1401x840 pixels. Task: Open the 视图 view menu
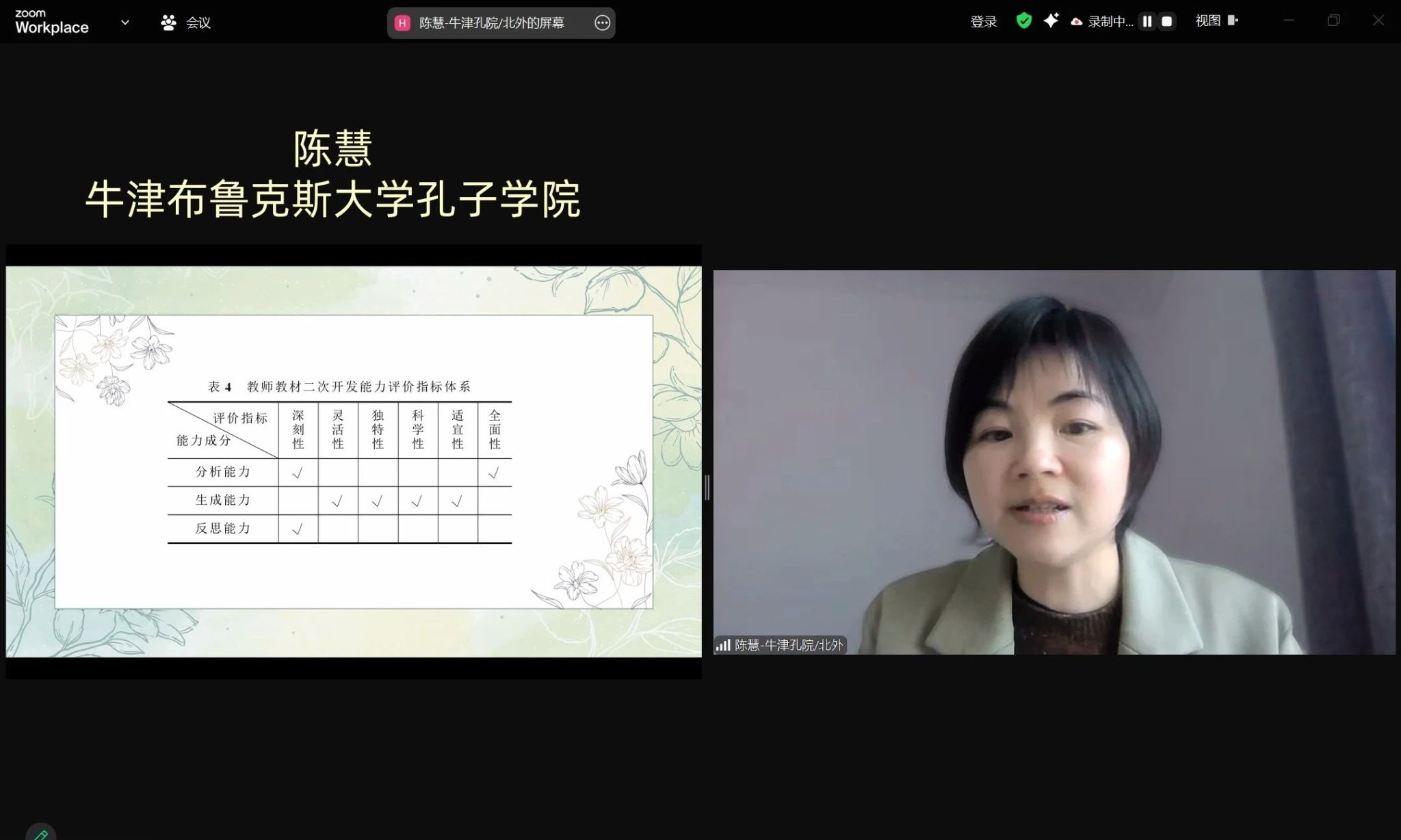(x=1208, y=21)
